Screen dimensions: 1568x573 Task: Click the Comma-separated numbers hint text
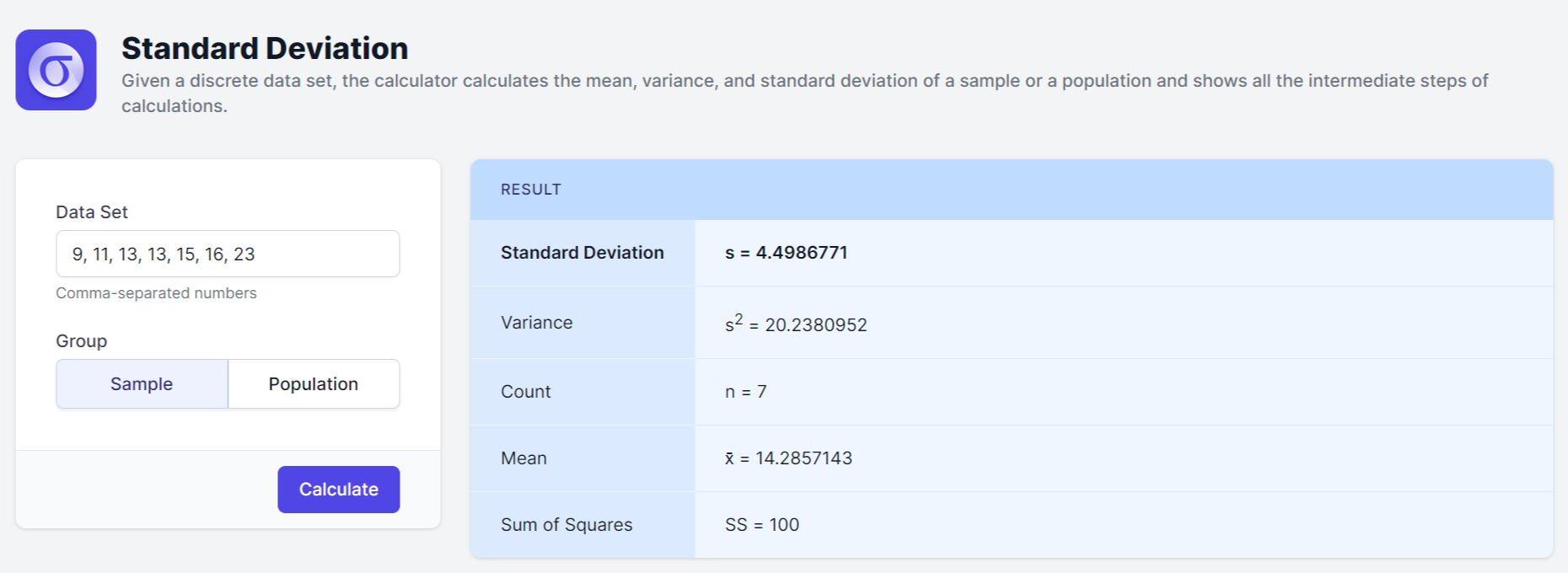click(x=156, y=293)
